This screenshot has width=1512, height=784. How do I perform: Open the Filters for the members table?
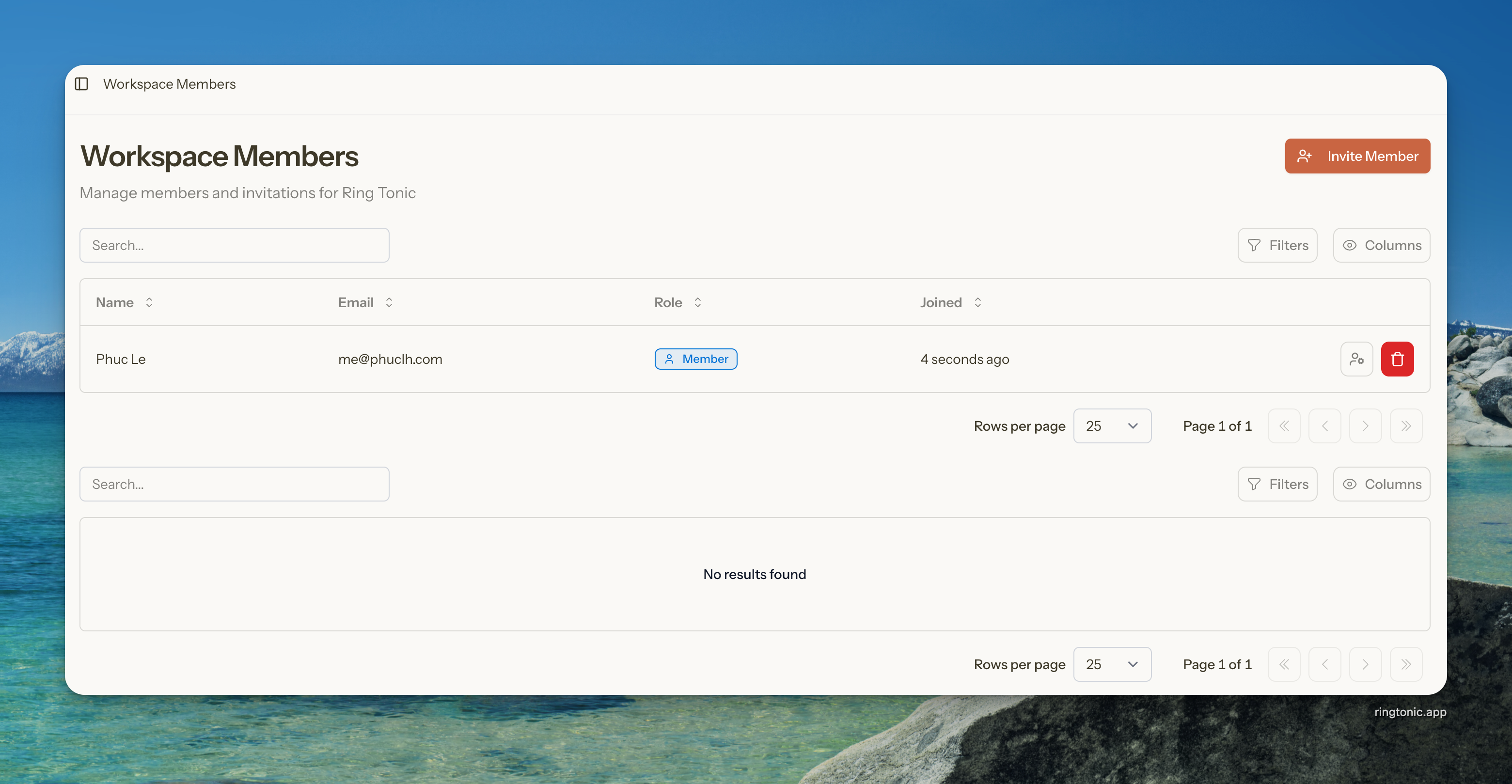[1277, 245]
